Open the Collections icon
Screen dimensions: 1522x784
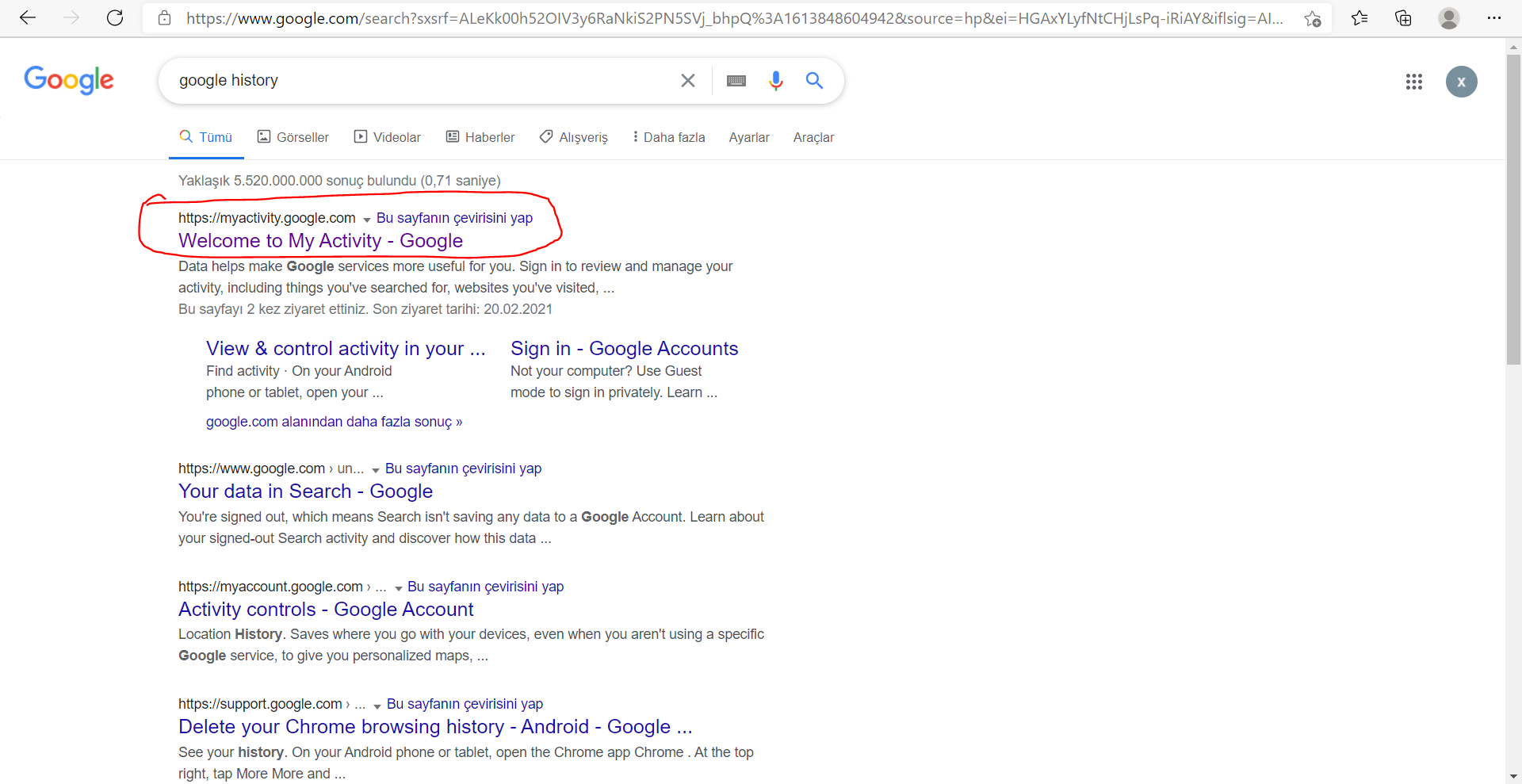[1403, 18]
